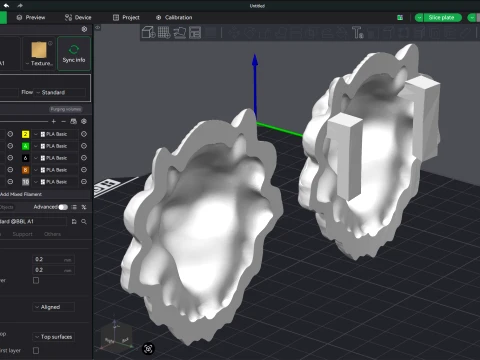Image resolution: width=480 pixels, height=360 pixels.
Task: Click the Add Mixed Filament button
Action: [x=21, y=194]
